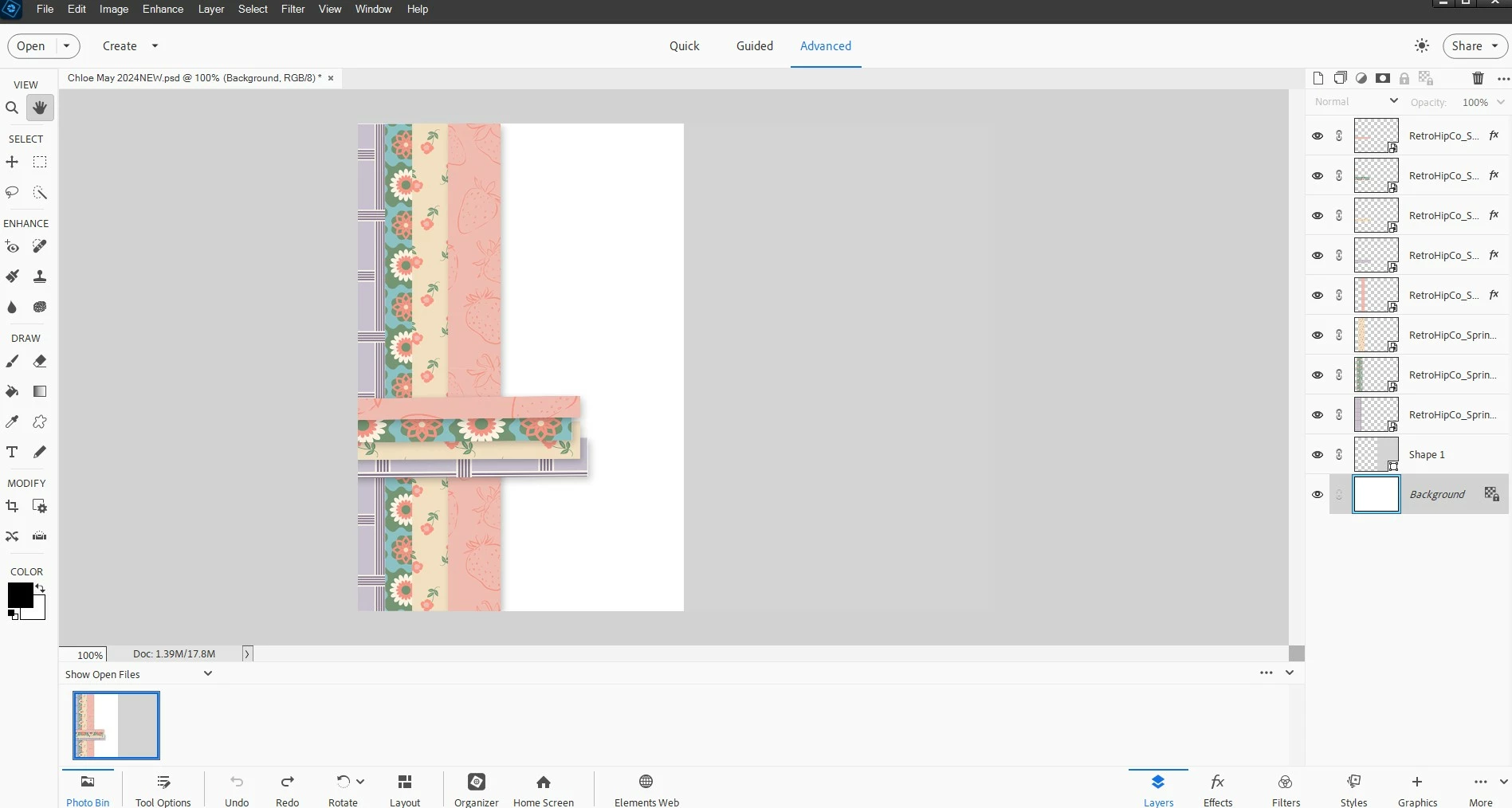Select the Pencil tool

pyautogui.click(x=40, y=452)
